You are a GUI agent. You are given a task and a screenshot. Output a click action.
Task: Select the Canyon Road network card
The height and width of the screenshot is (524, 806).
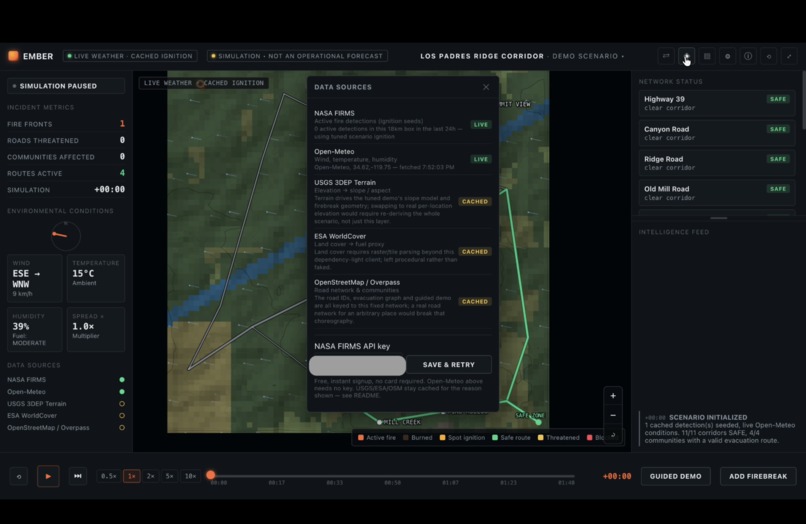click(717, 133)
